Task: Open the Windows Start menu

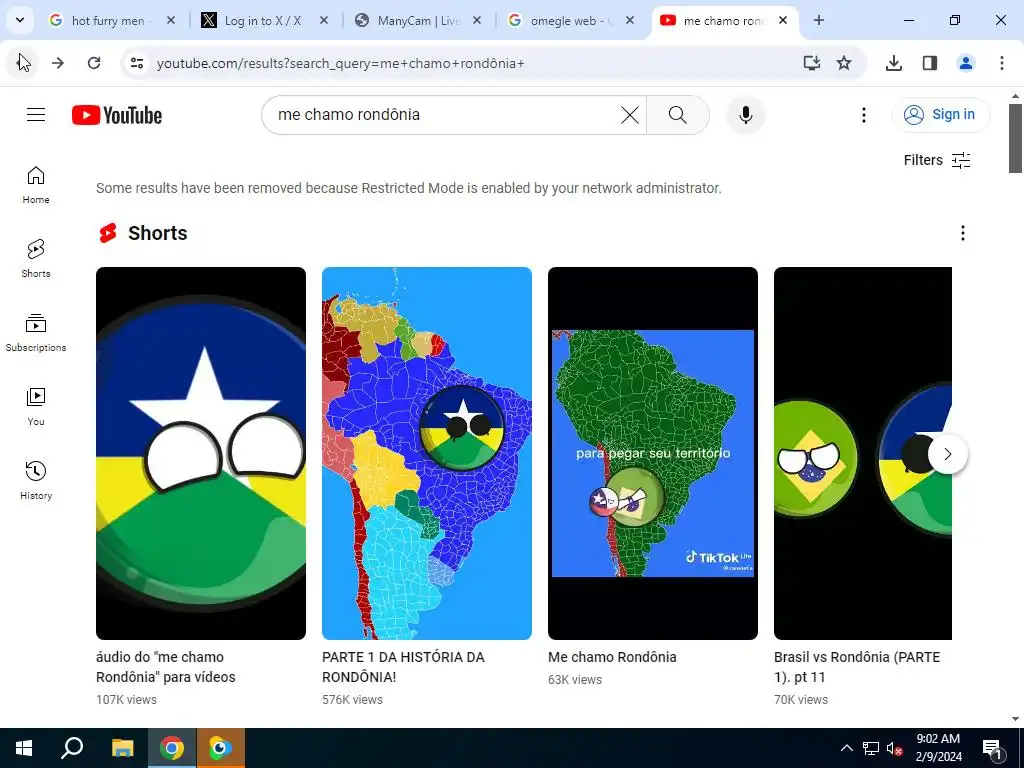Action: coord(24,748)
